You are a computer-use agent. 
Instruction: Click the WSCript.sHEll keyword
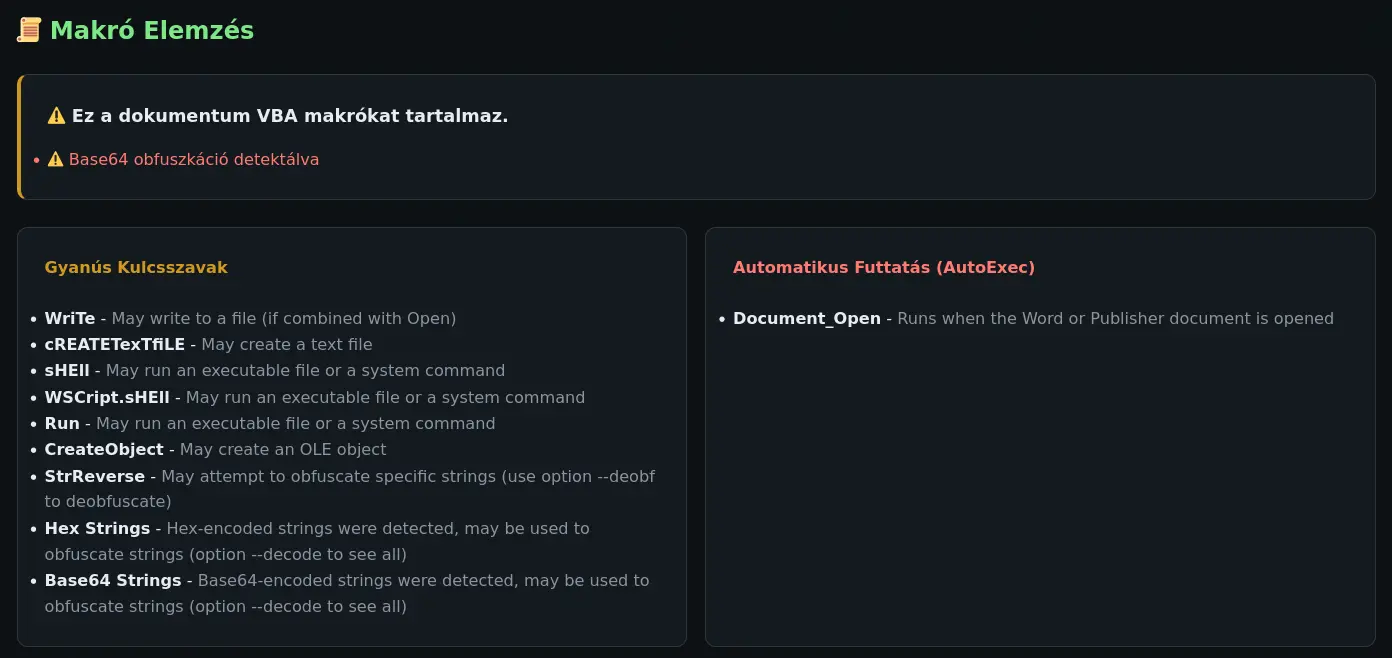(x=107, y=398)
